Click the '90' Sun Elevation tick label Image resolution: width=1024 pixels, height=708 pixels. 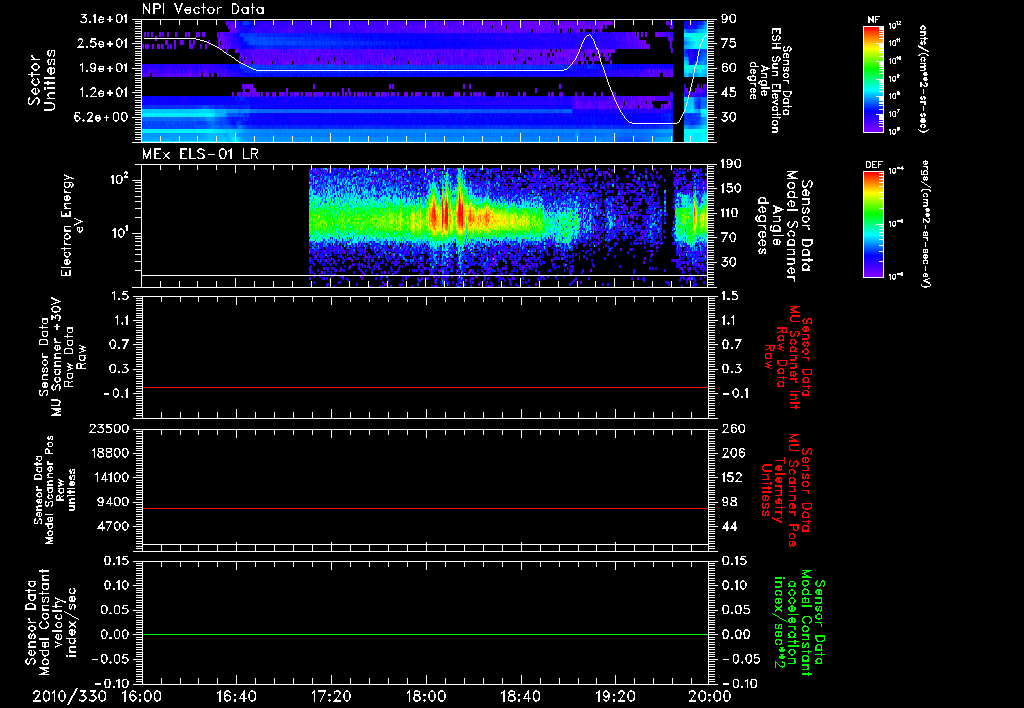tap(728, 19)
